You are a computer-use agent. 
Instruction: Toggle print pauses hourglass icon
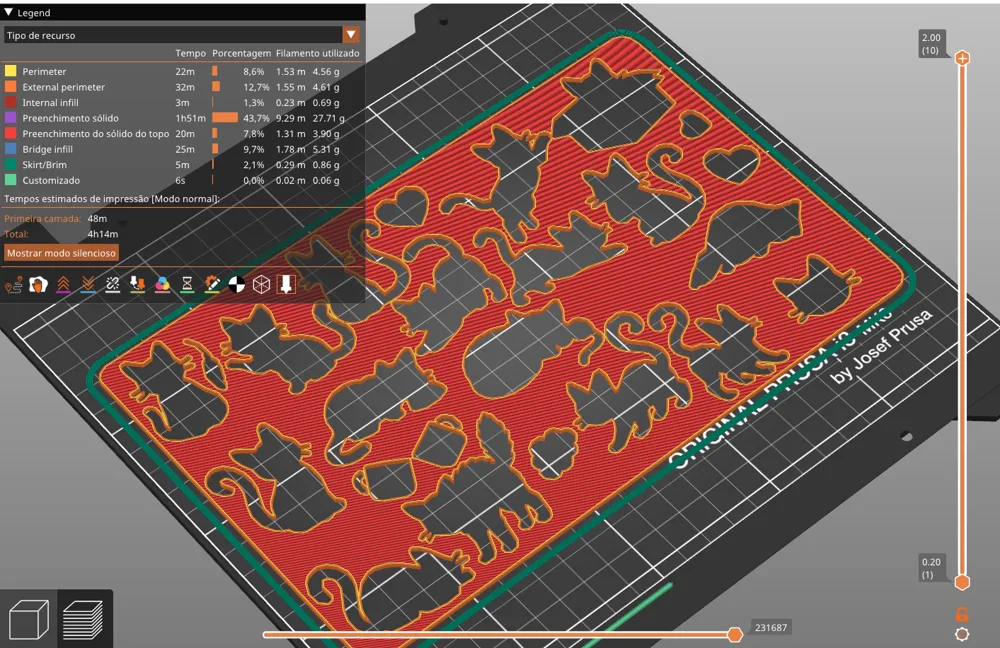(x=187, y=284)
